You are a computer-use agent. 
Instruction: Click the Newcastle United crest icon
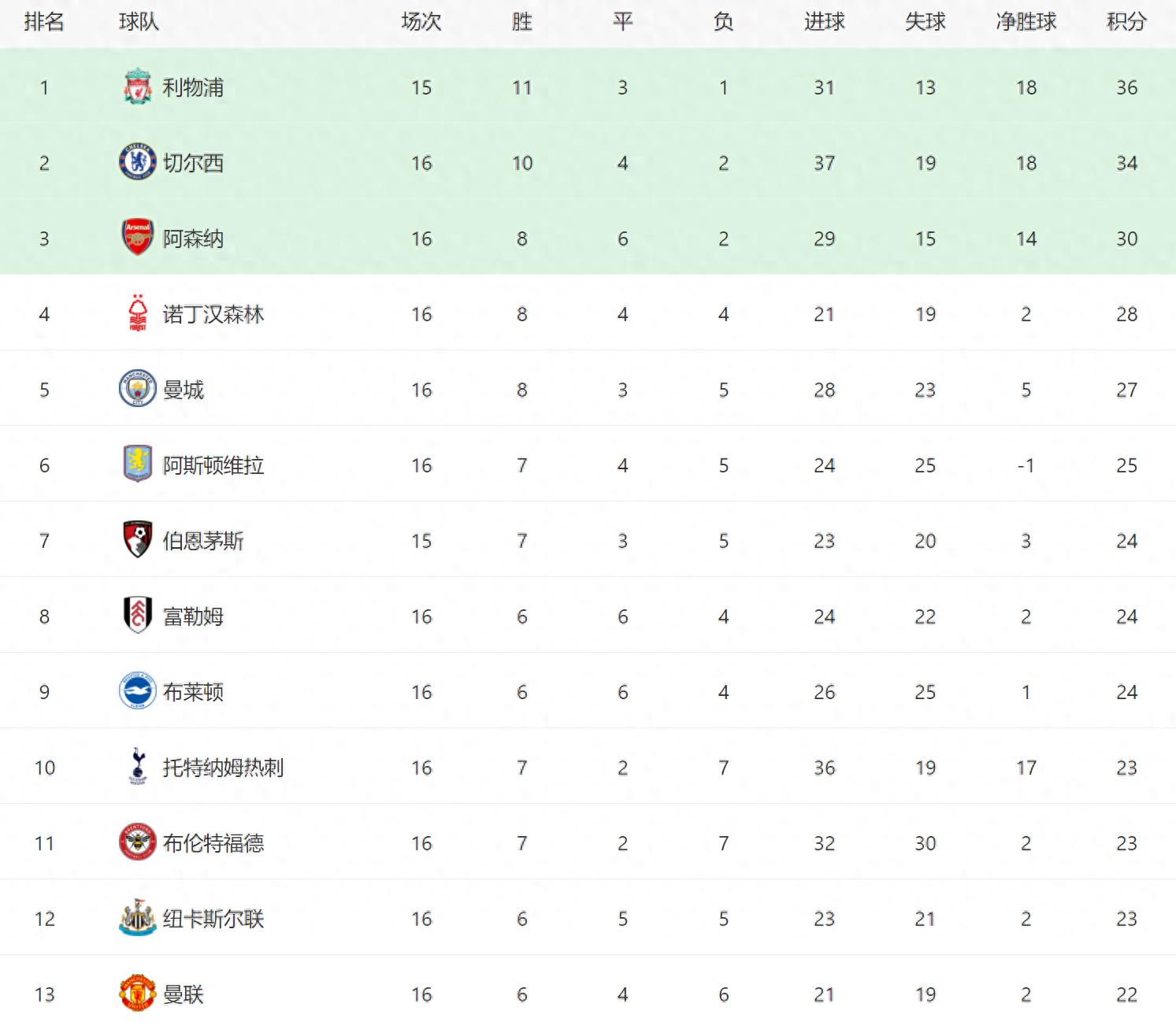[x=138, y=918]
